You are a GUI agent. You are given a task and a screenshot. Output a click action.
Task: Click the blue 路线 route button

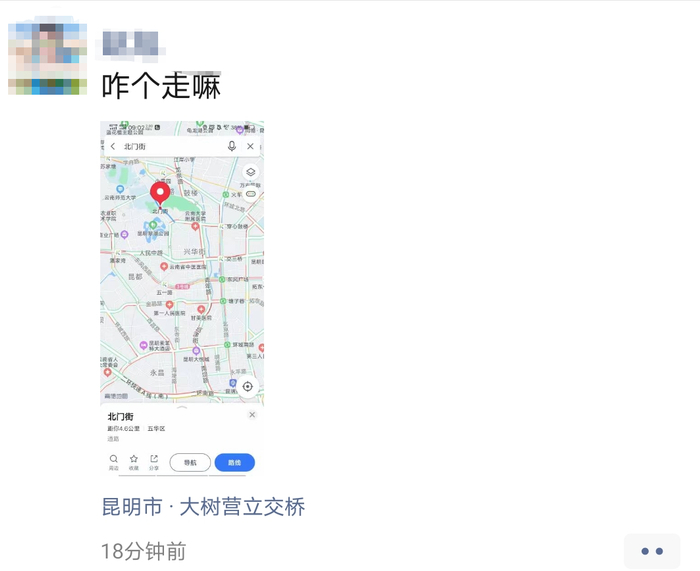pos(235,463)
